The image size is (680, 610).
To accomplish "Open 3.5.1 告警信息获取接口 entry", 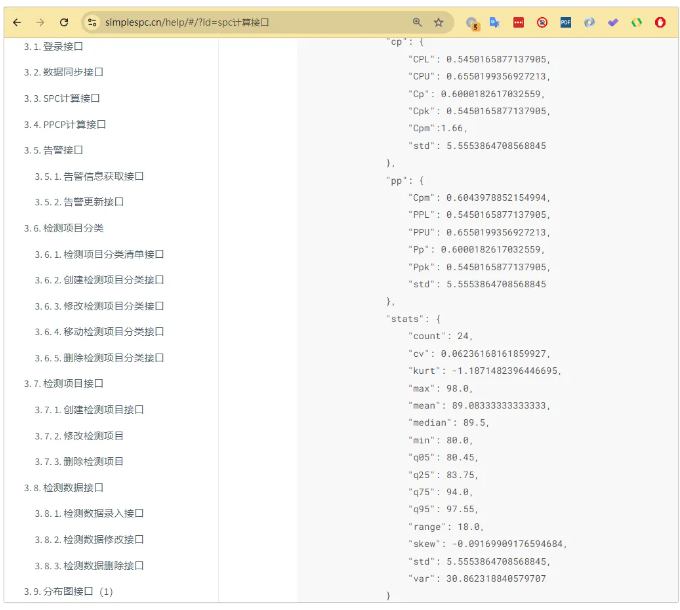I will (x=89, y=176).
